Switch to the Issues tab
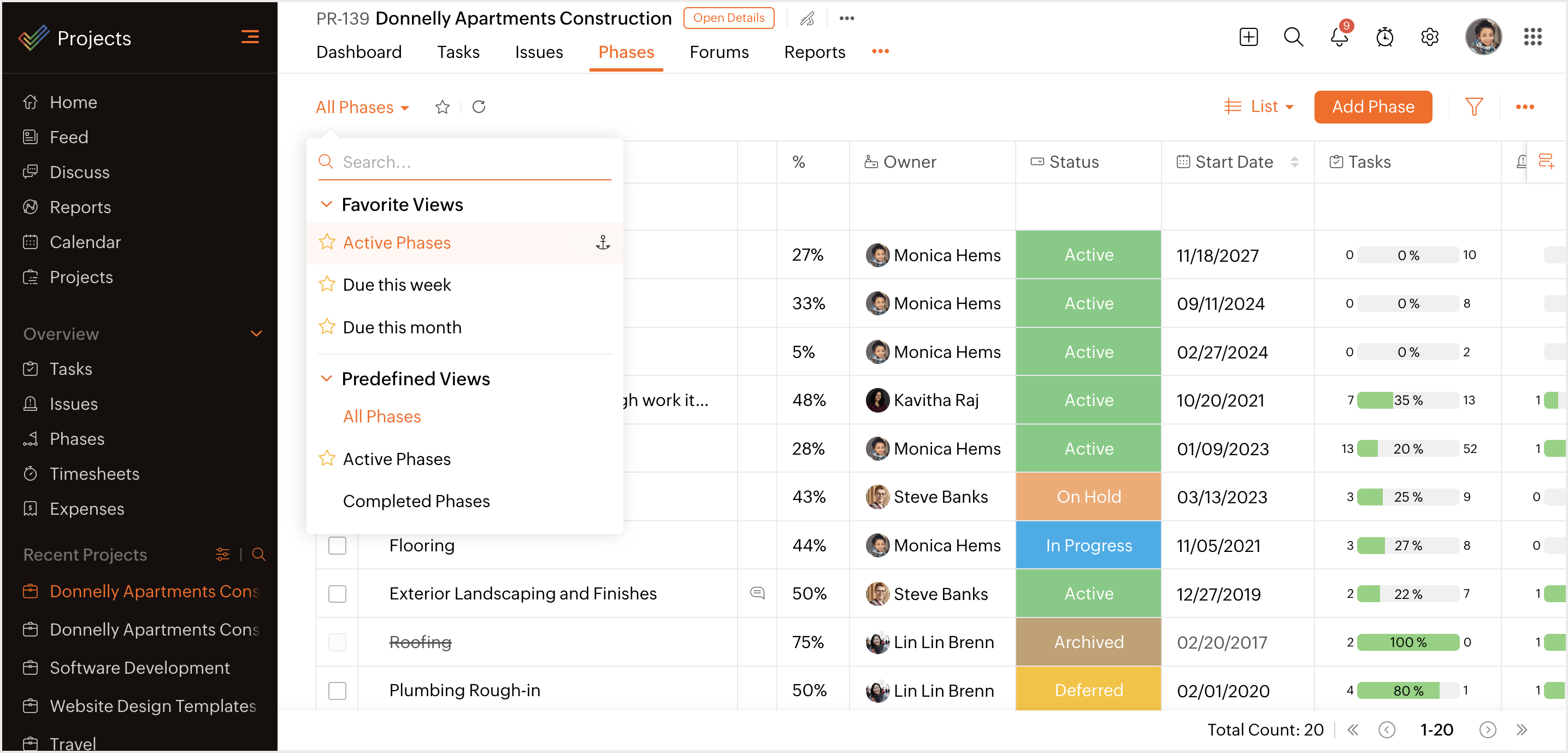Screen dimensions: 1568x753 tap(538, 52)
